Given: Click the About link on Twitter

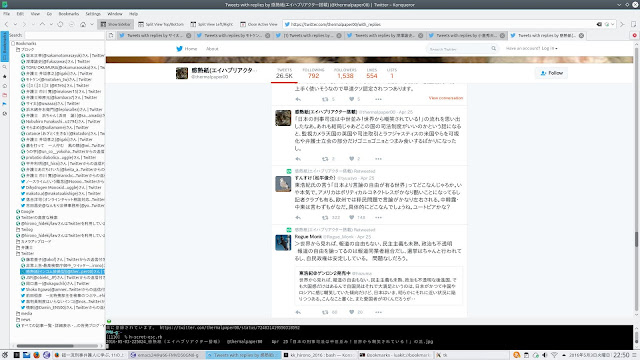Looking at the screenshot, I should coord(212,49).
